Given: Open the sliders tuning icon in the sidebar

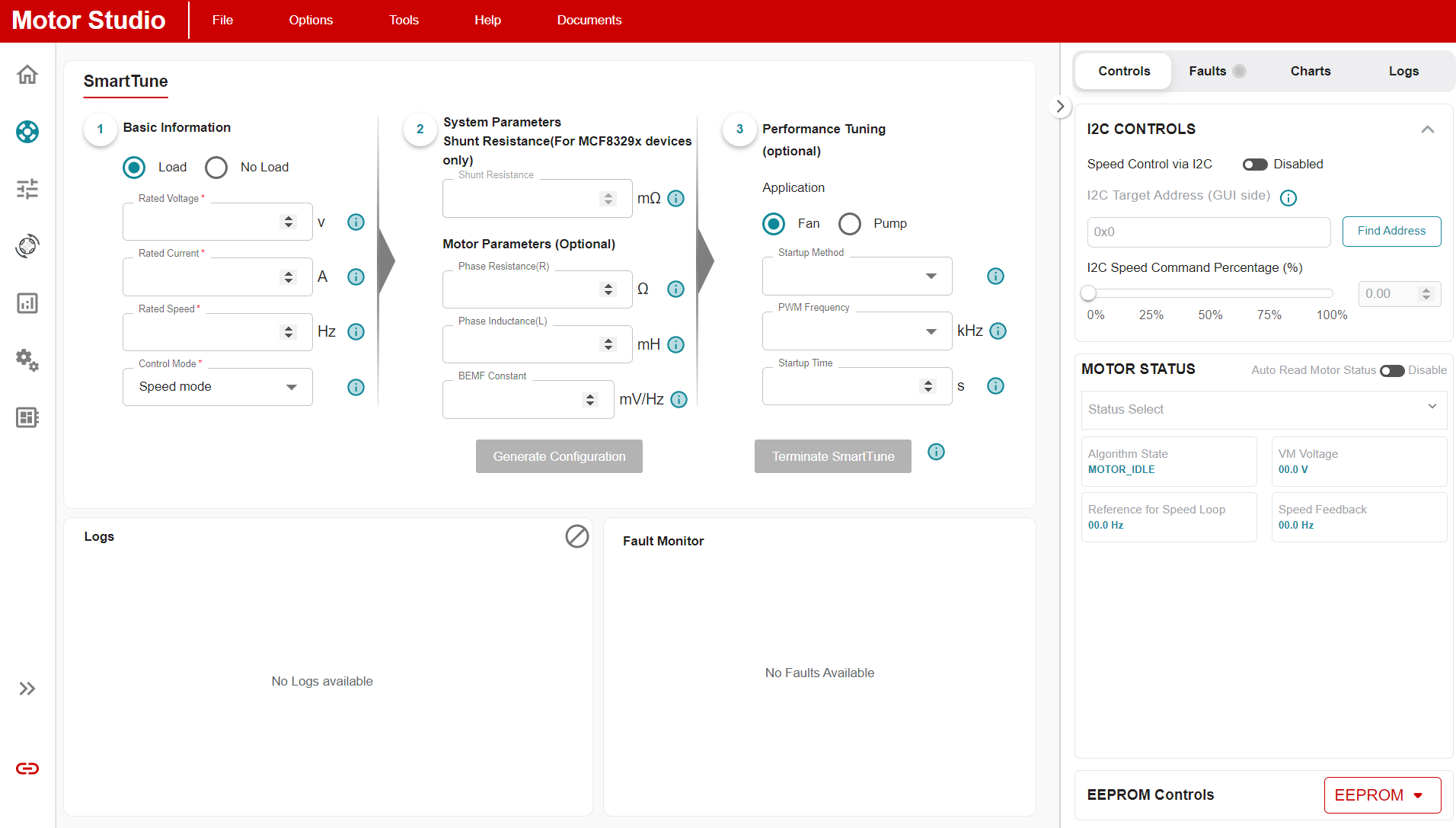Looking at the screenshot, I should [x=27, y=189].
